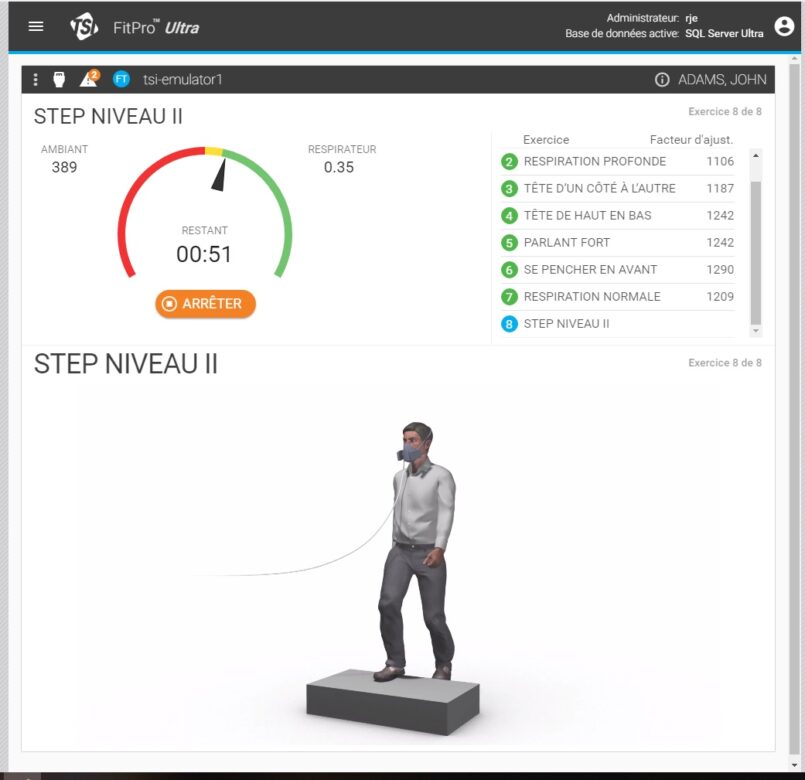Open the warning alerts icon with badge
The height and width of the screenshot is (780, 805).
89,79
